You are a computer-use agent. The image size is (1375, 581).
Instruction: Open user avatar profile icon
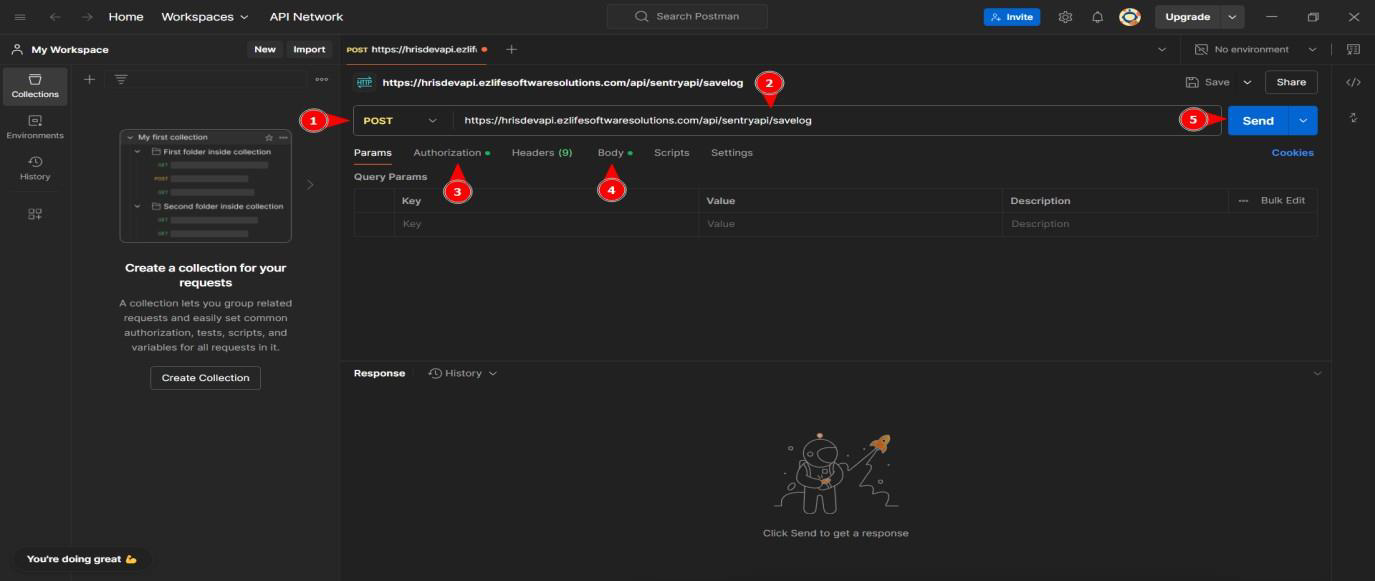coord(1130,17)
